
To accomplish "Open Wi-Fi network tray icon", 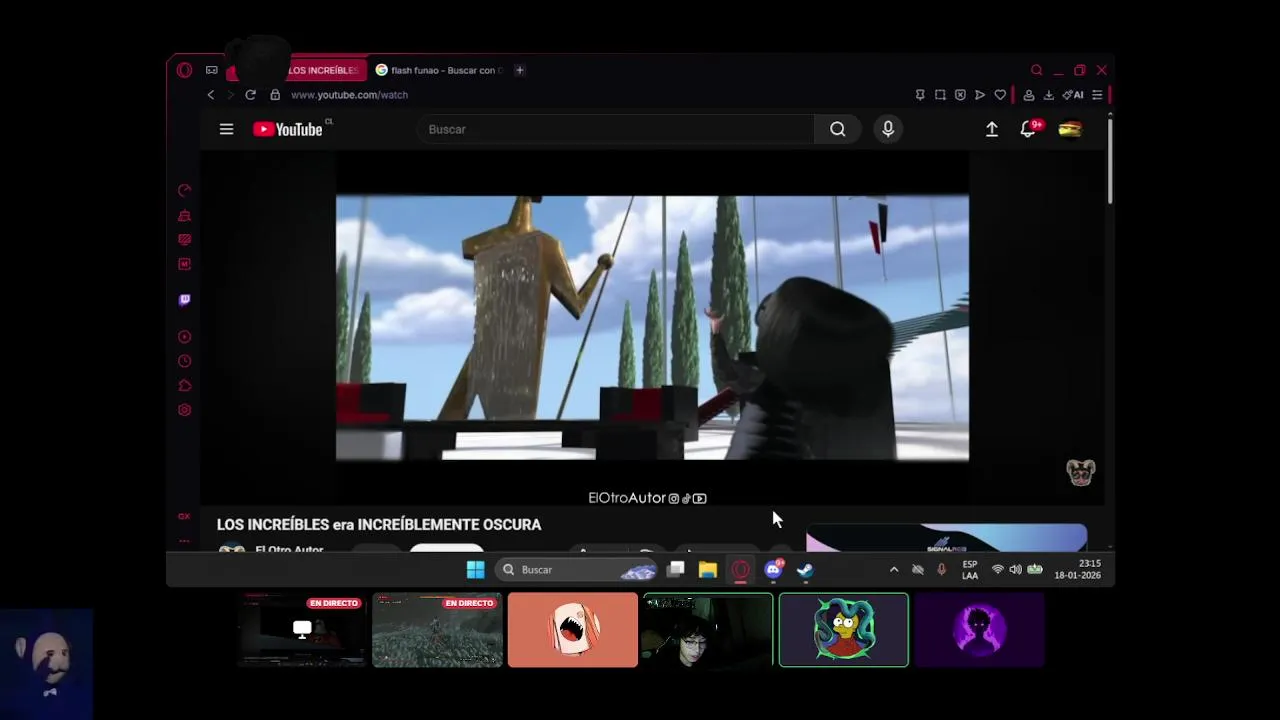I will pos(997,569).
